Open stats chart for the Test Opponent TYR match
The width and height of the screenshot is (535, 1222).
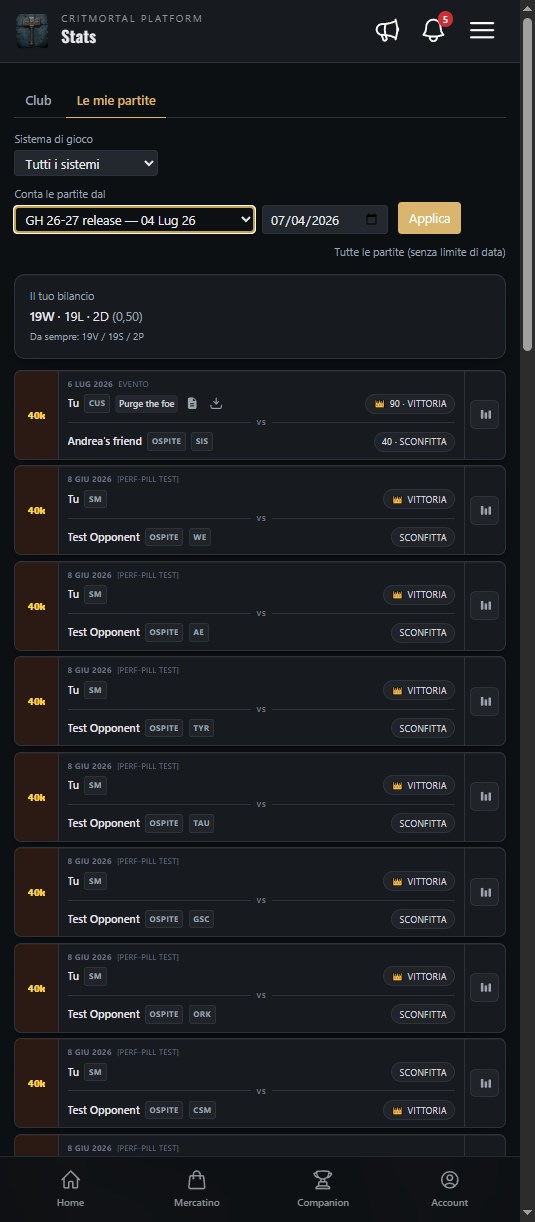(x=485, y=701)
